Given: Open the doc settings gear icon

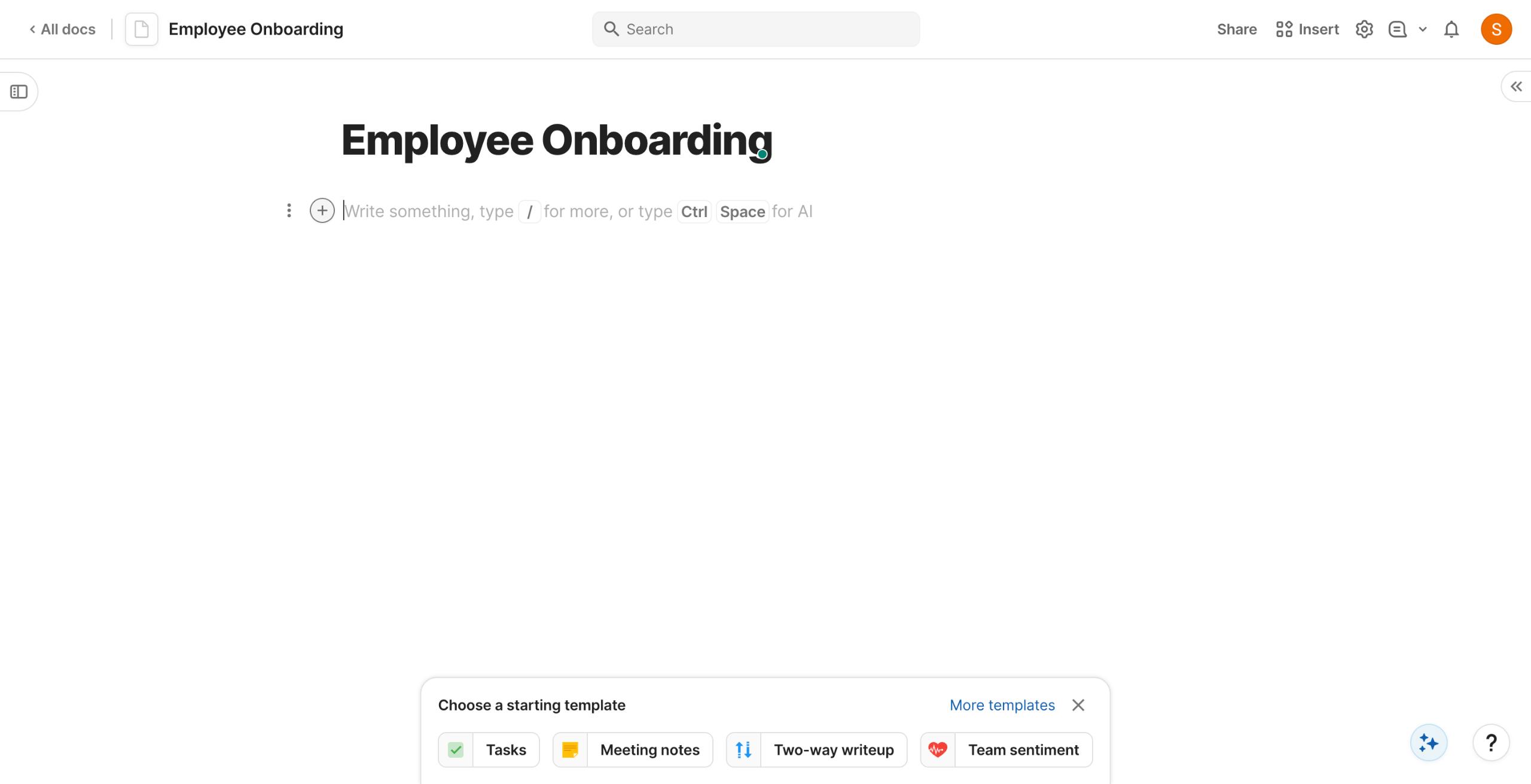Looking at the screenshot, I should coord(1364,29).
